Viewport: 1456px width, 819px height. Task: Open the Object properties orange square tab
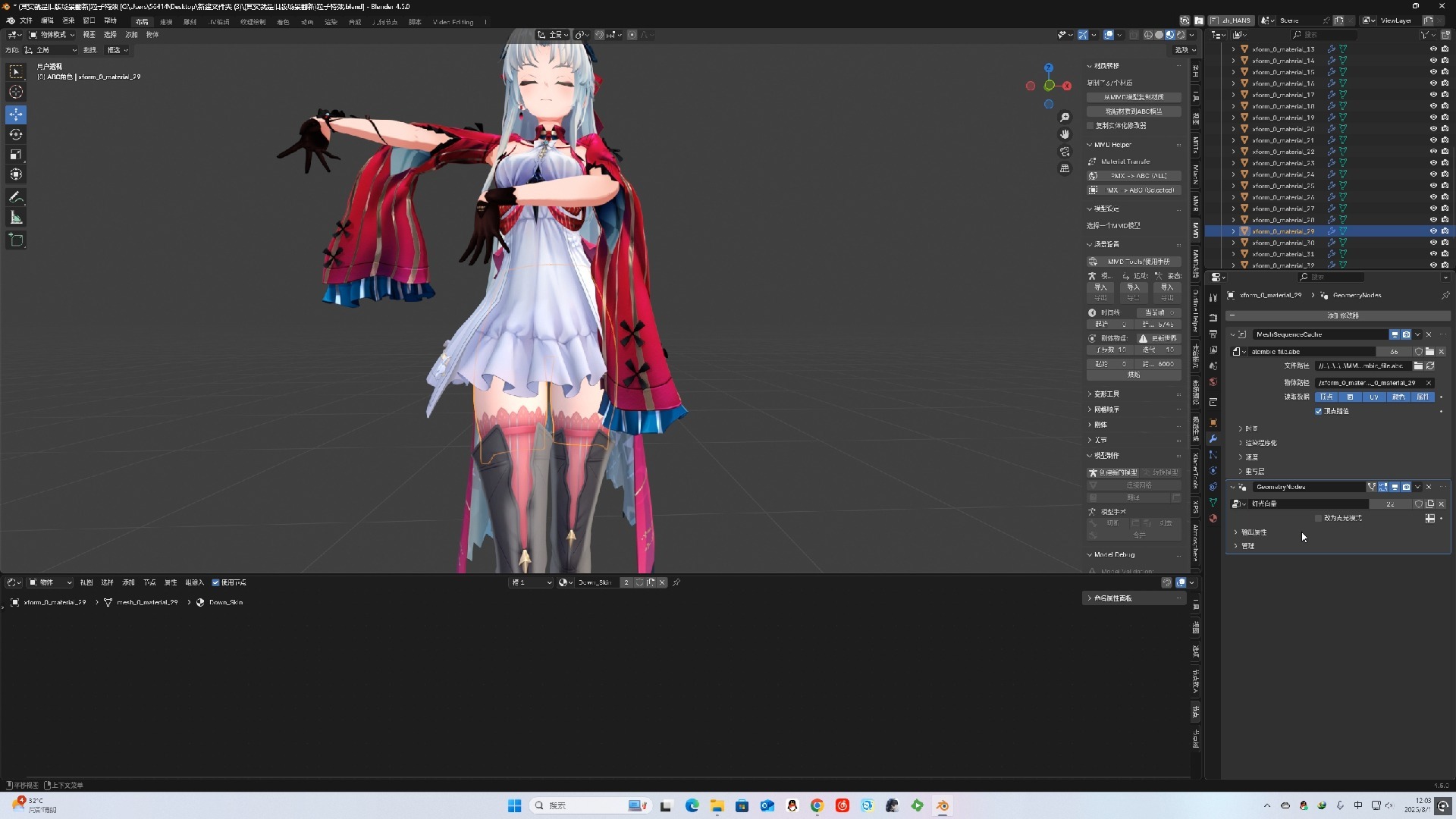(1213, 422)
